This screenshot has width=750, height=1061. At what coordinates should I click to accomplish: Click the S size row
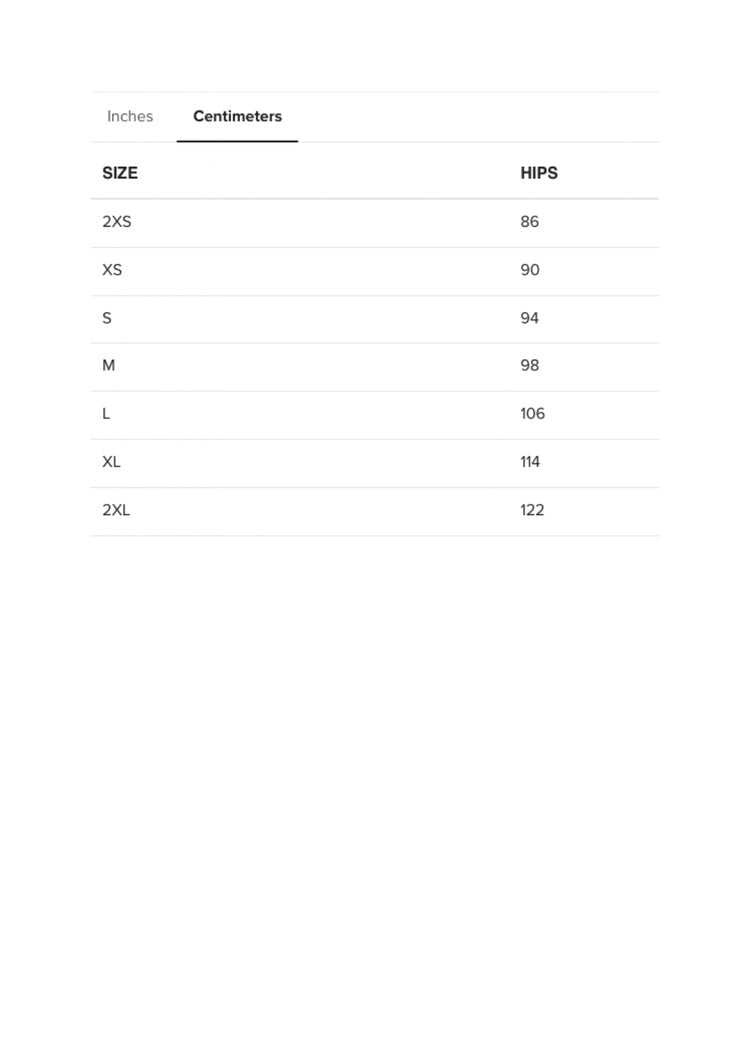[375, 319]
